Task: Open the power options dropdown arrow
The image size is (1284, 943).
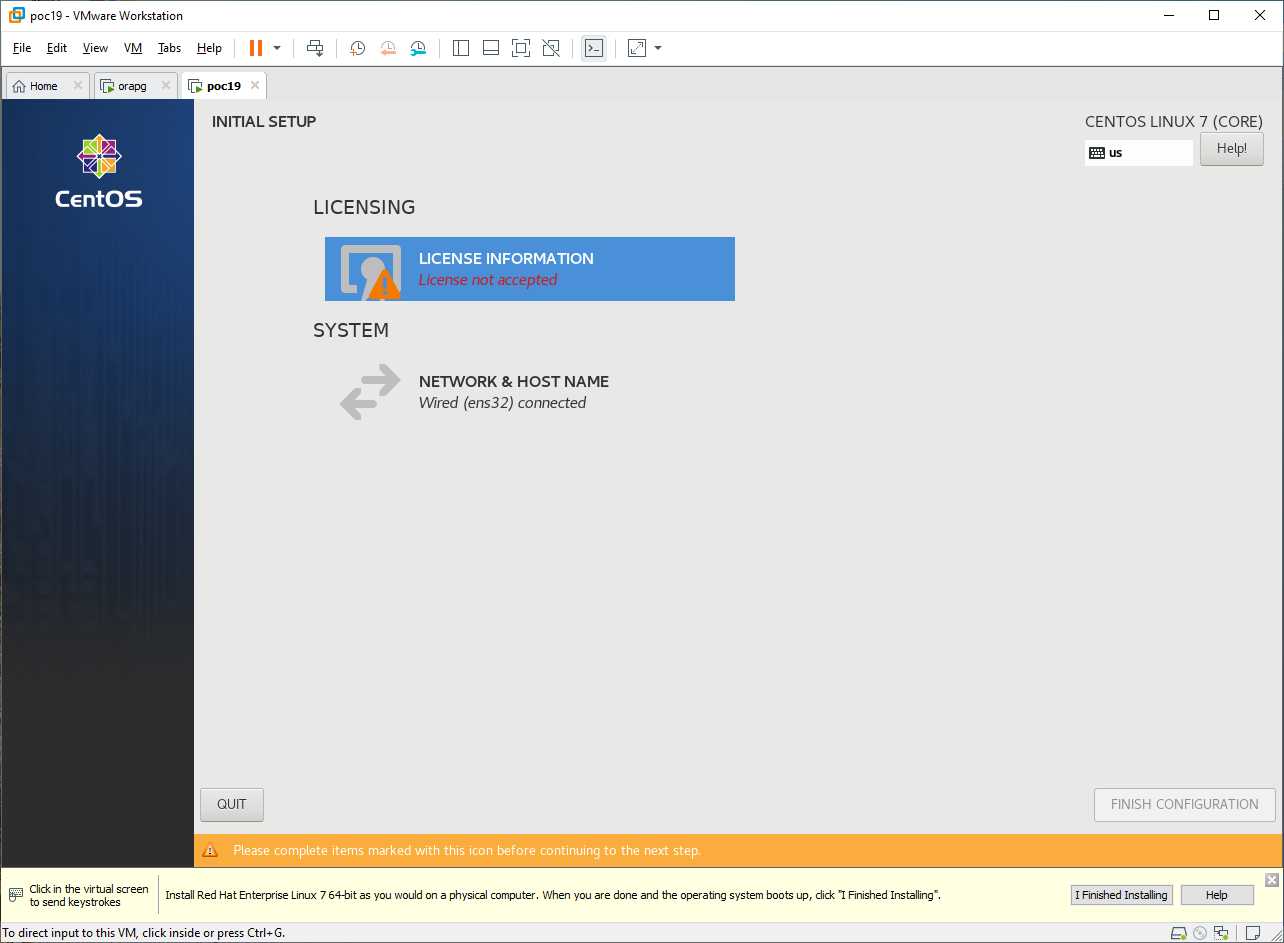Action: point(277,48)
